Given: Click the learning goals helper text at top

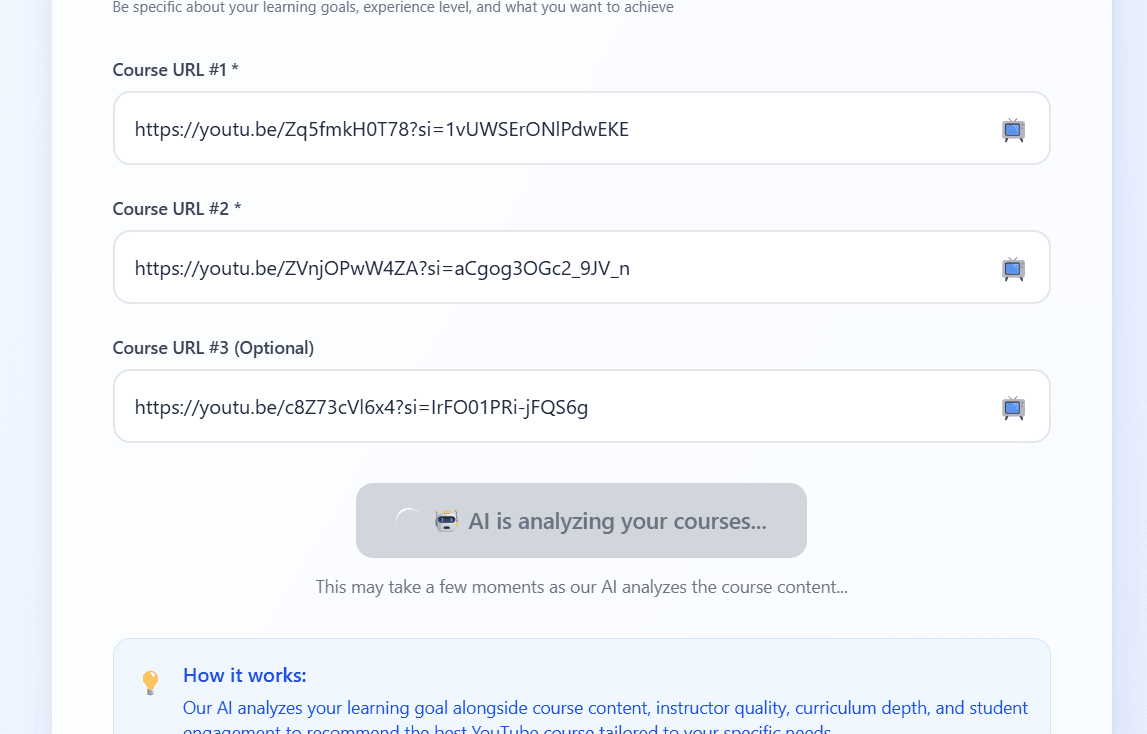Looking at the screenshot, I should [x=393, y=7].
